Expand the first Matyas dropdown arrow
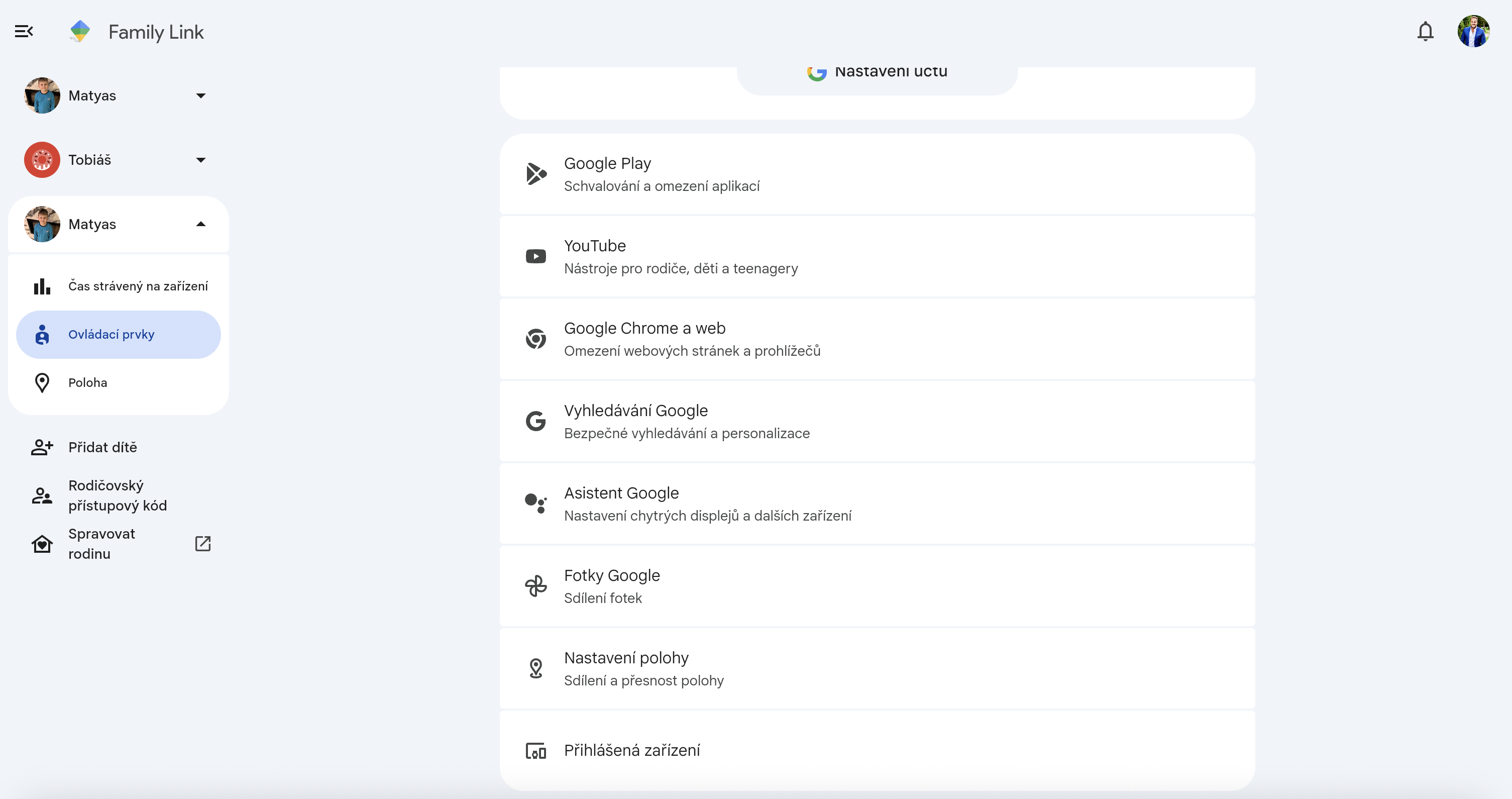 click(201, 95)
